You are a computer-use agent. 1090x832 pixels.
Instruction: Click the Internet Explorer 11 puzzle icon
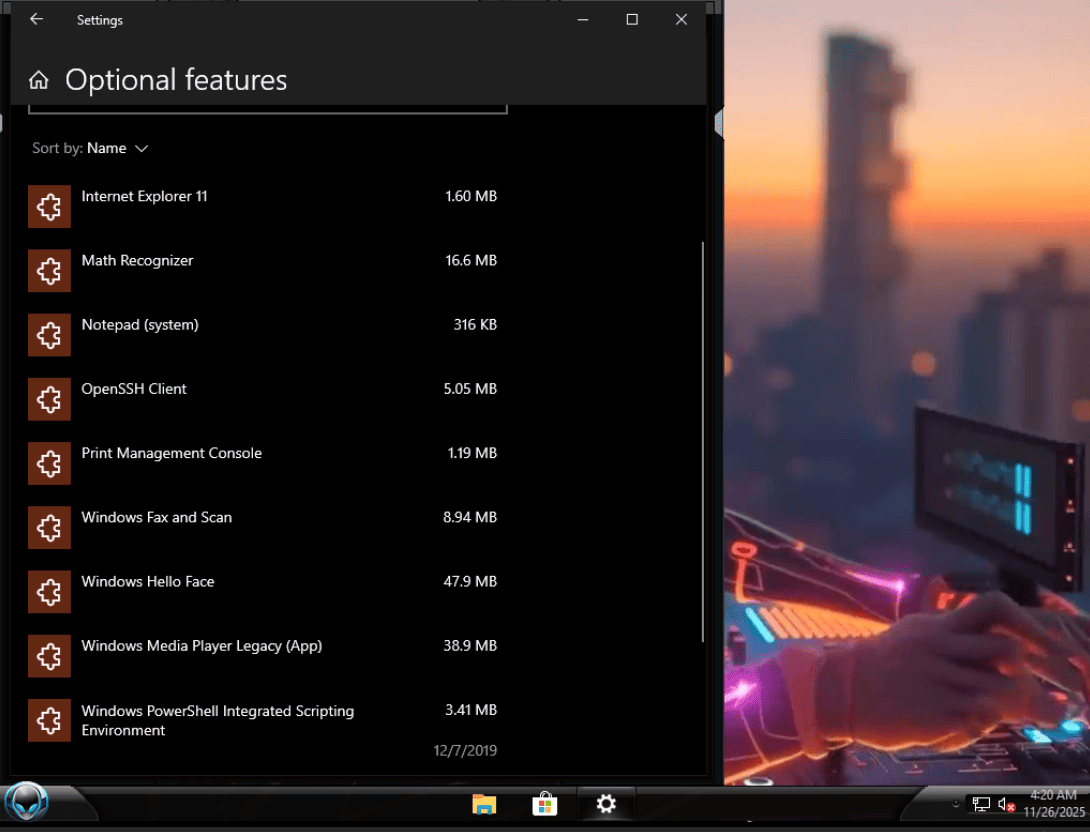coord(49,206)
